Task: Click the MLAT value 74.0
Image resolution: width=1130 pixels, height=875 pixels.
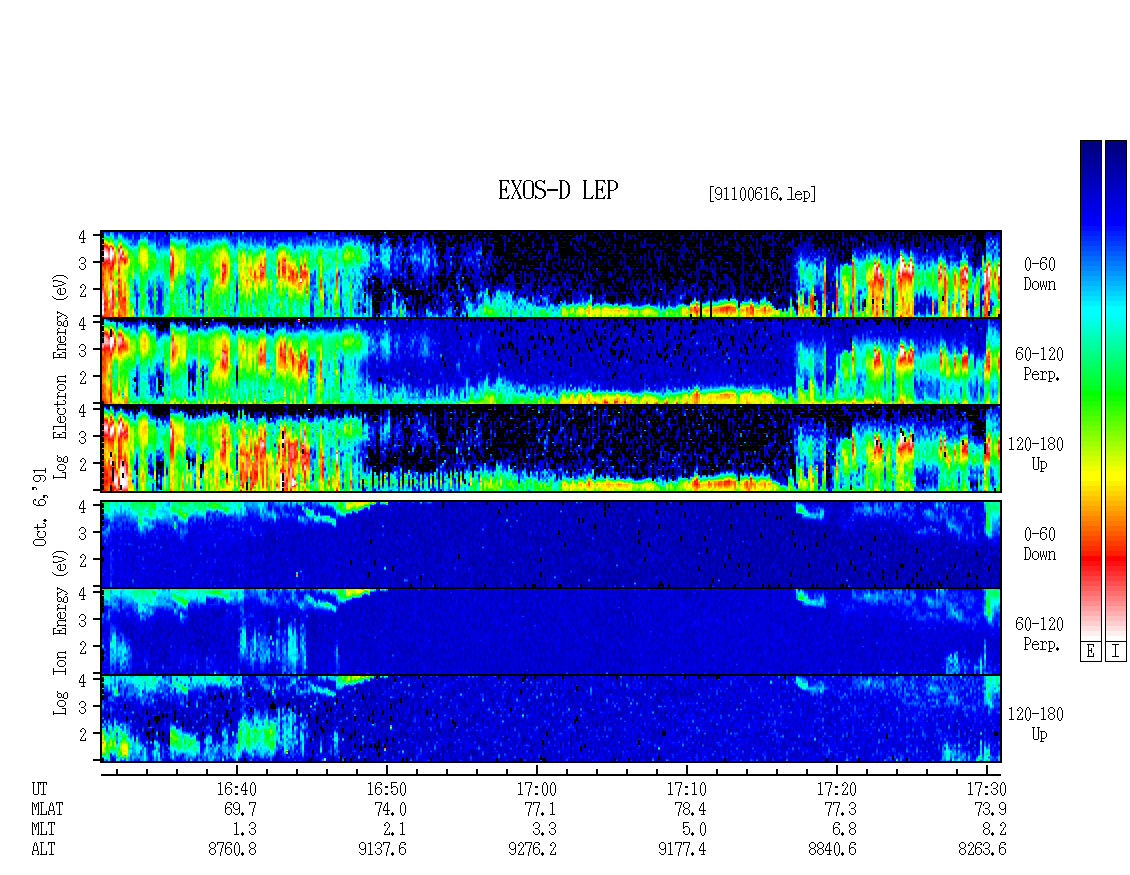Action: pyautogui.click(x=390, y=809)
